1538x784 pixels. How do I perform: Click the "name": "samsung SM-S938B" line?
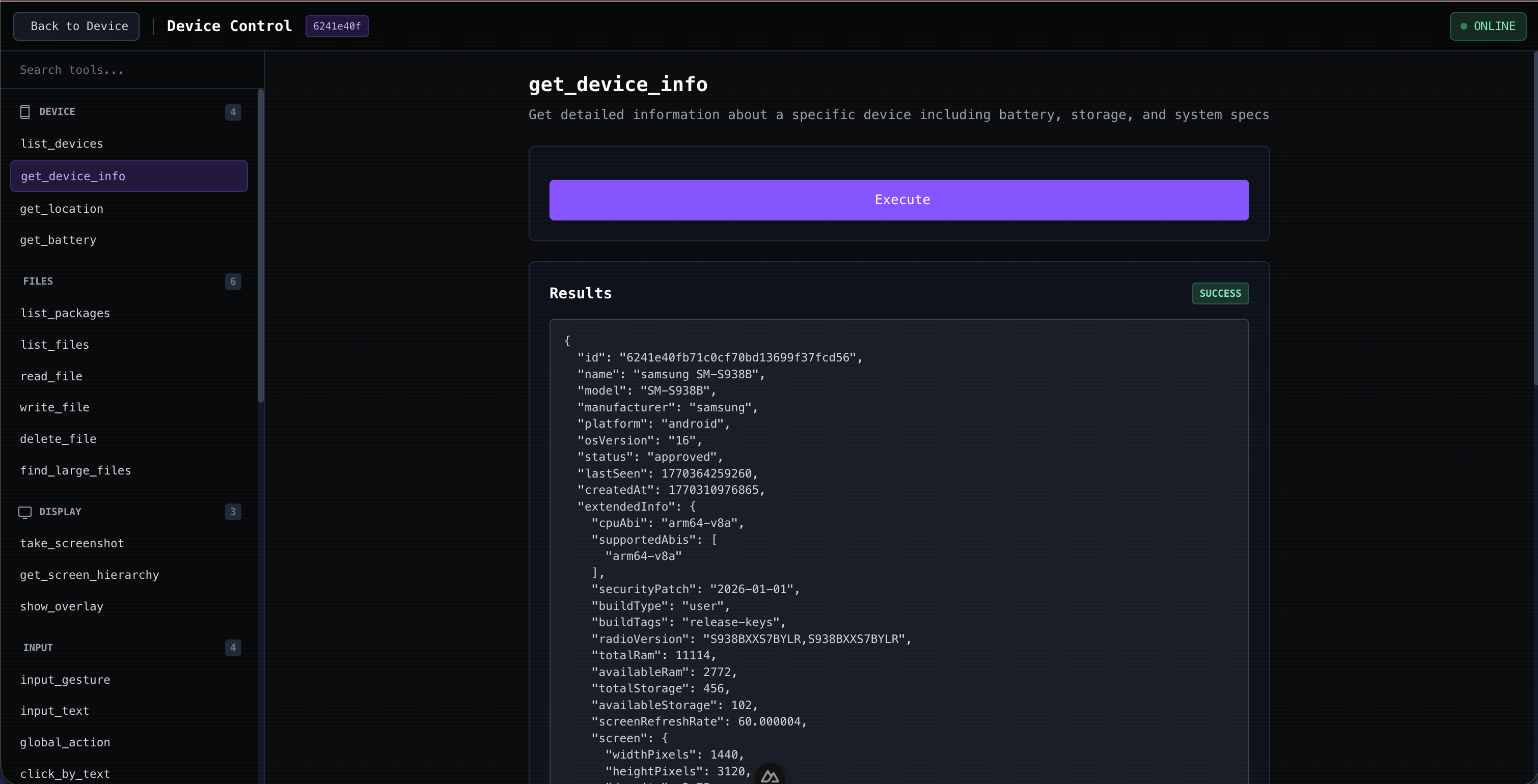click(x=671, y=374)
